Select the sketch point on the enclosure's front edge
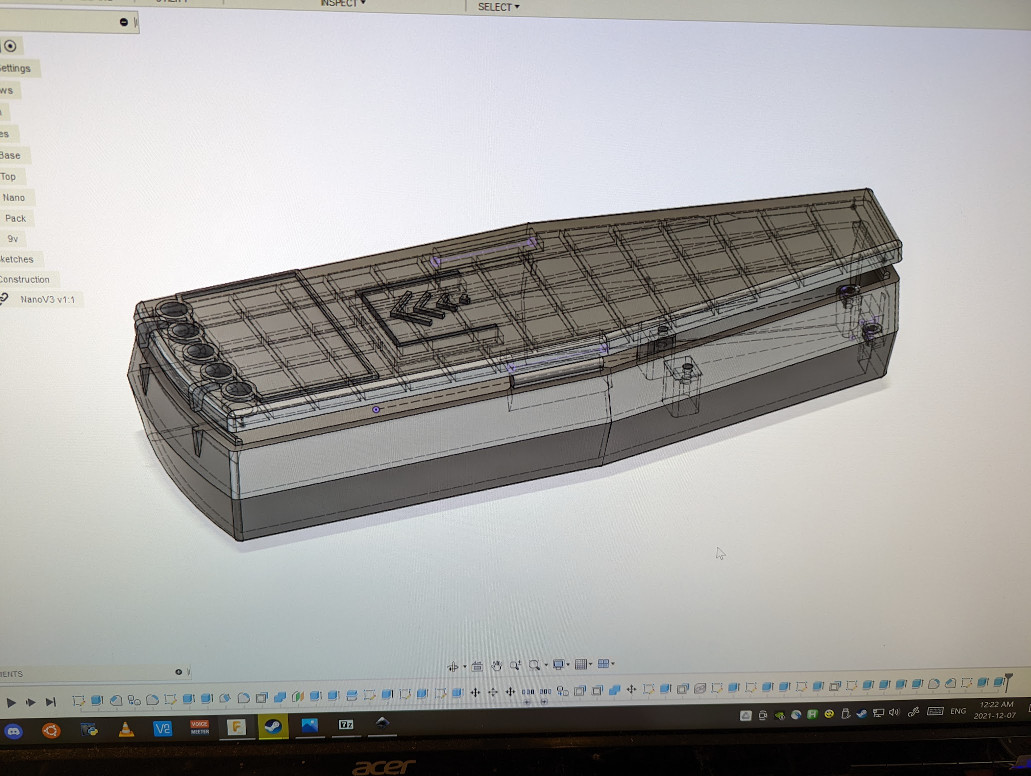This screenshot has height=776, width=1031. 375,410
